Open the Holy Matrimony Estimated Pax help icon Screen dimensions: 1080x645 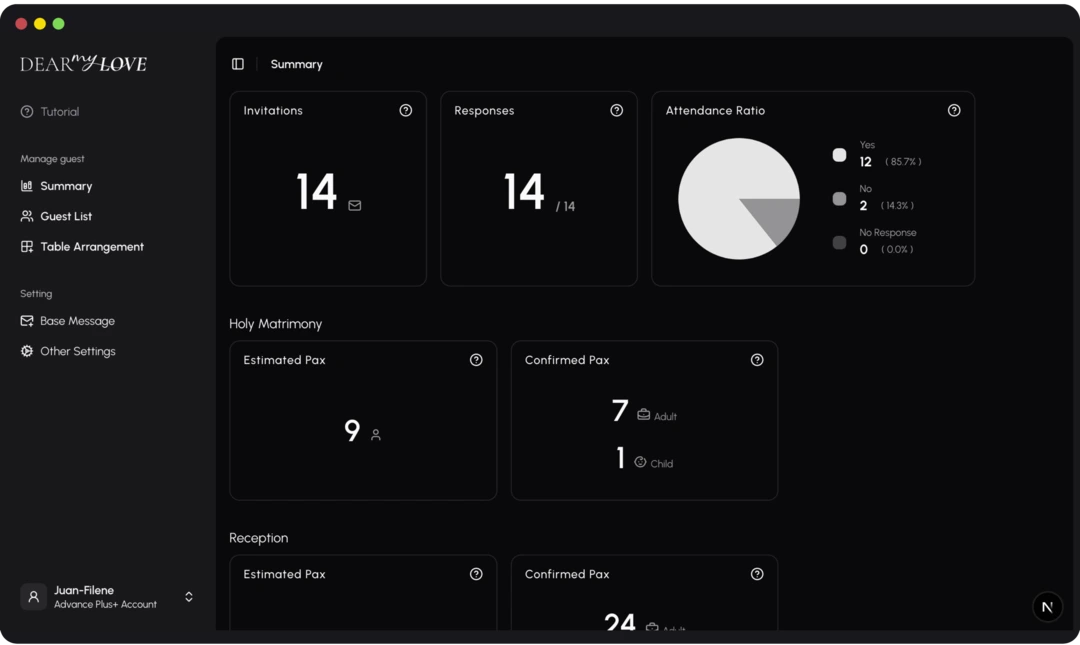pyautogui.click(x=476, y=360)
